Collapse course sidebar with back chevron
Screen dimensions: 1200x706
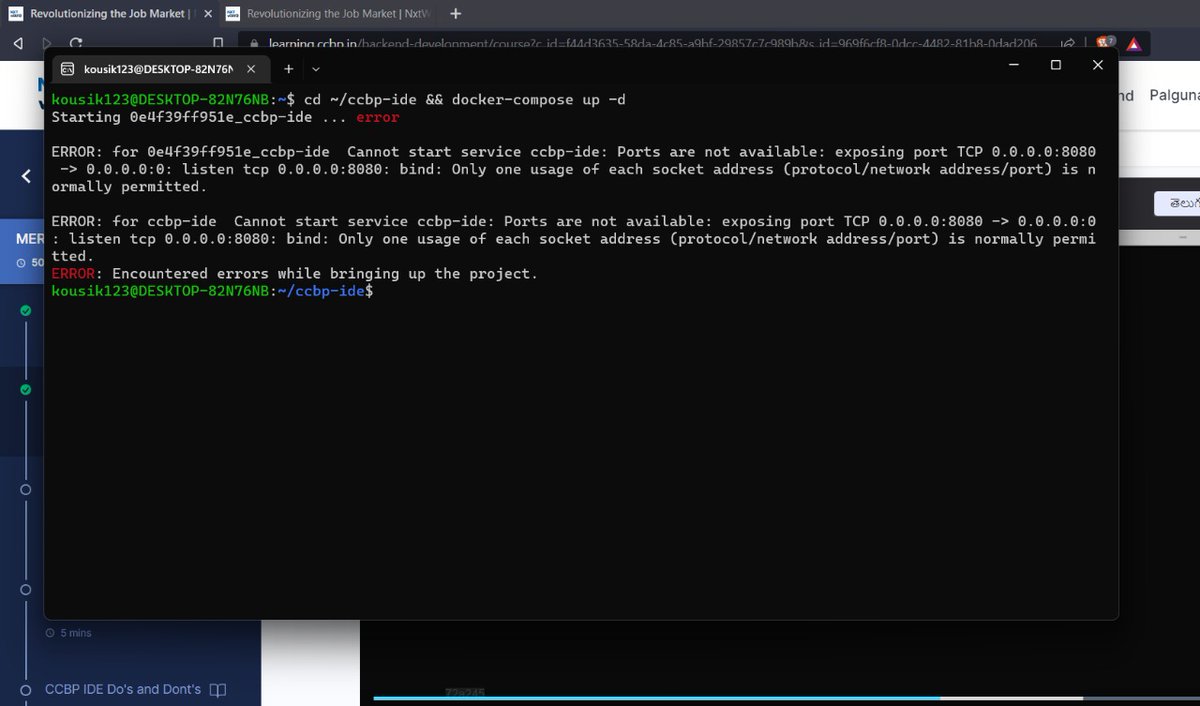coord(26,176)
